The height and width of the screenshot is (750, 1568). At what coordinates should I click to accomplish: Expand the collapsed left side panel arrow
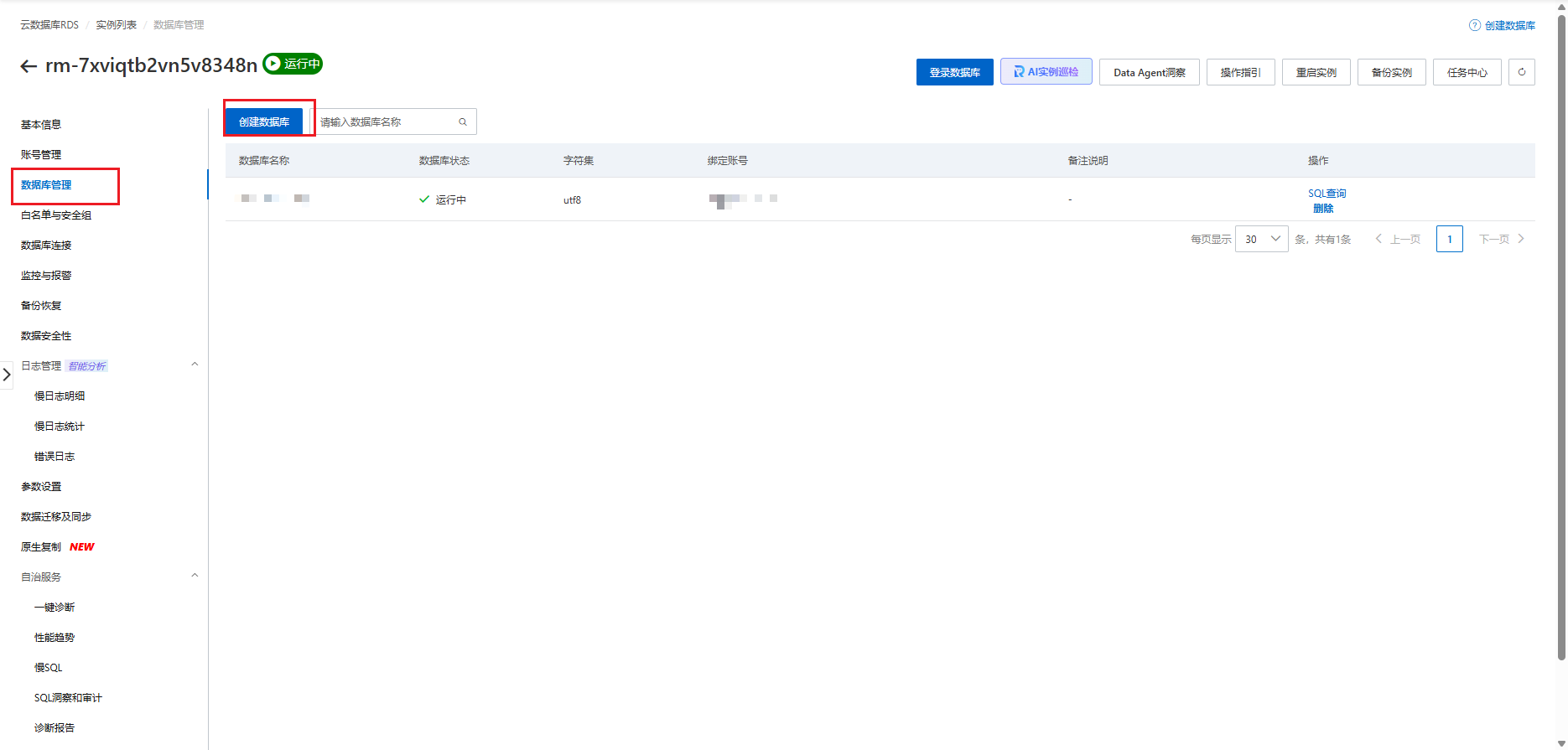tap(7, 375)
